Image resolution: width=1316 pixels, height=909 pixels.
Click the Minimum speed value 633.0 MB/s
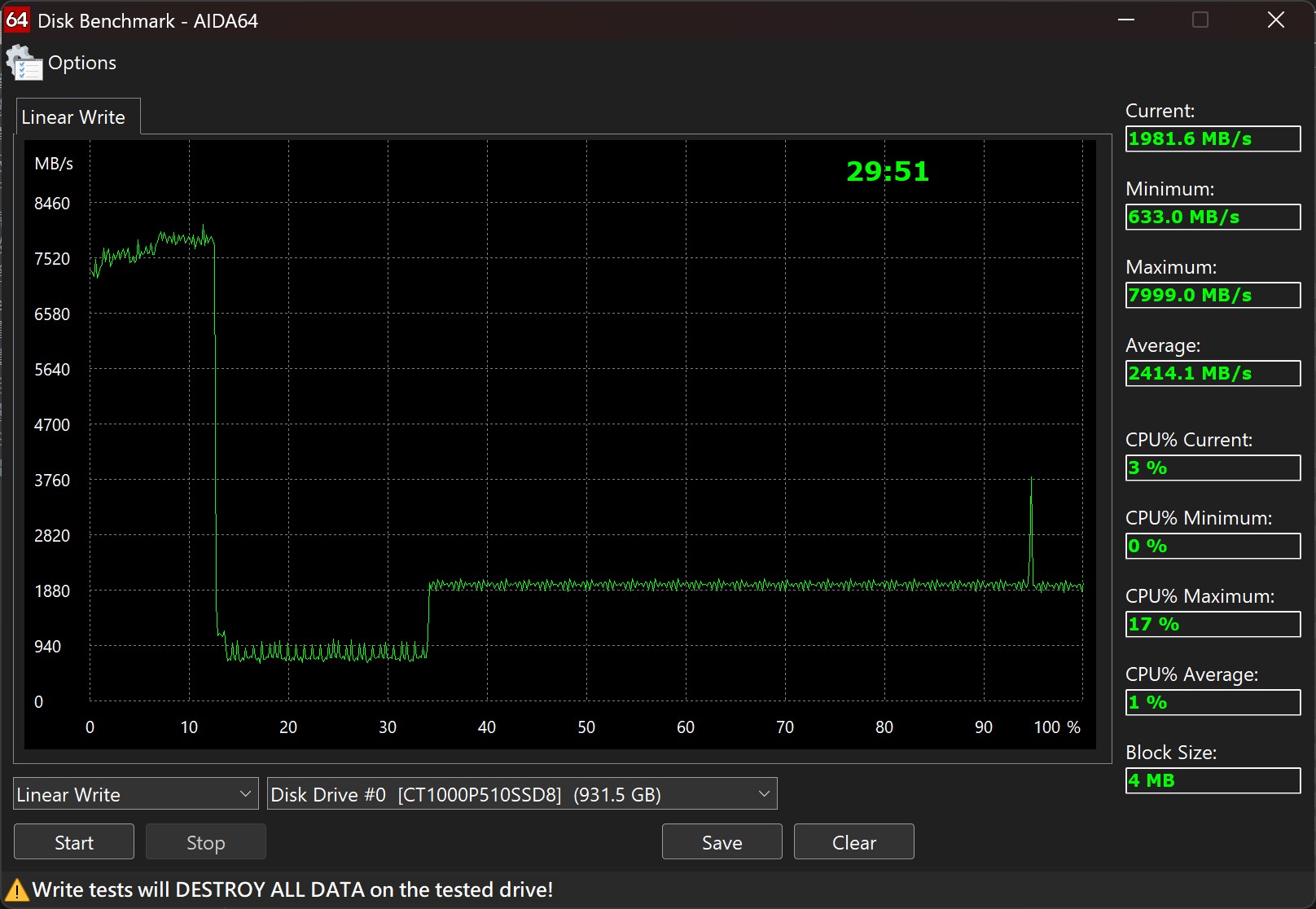pos(1213,217)
